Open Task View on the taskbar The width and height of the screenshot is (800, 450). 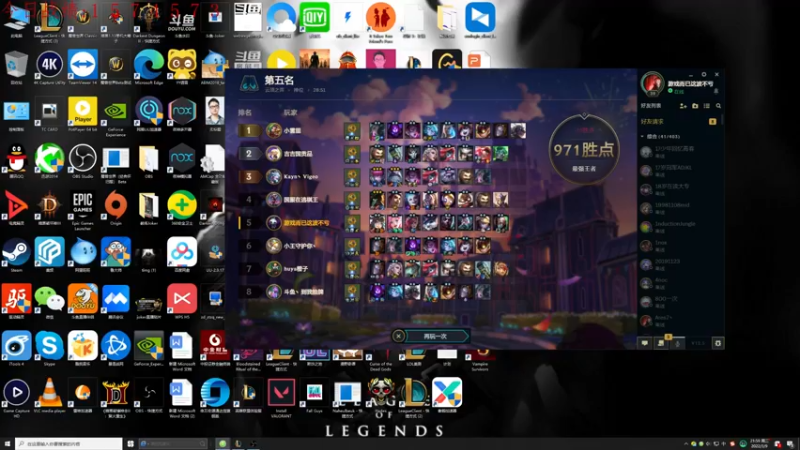pyautogui.click(x=130, y=444)
